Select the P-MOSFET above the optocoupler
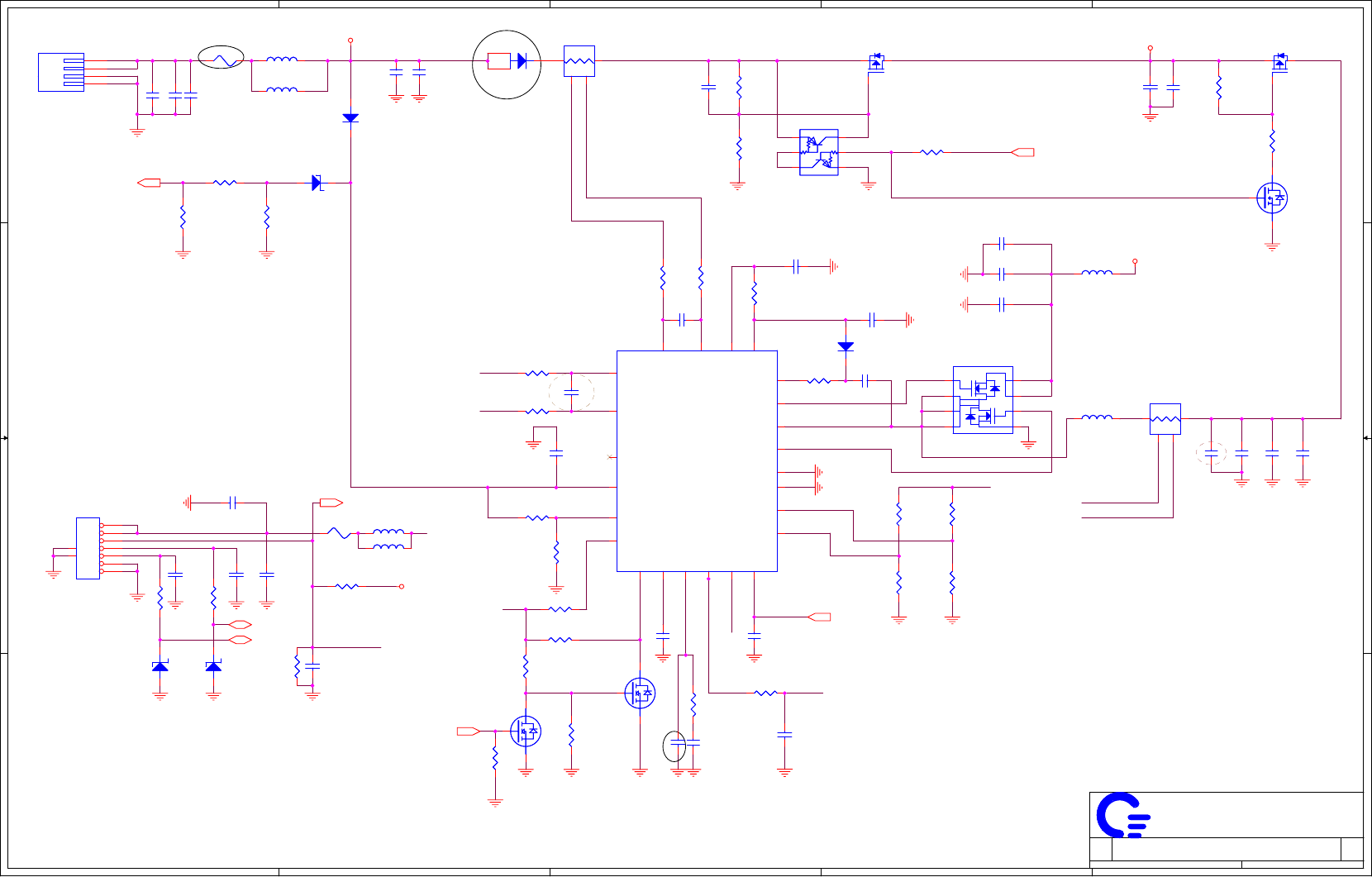 click(x=876, y=61)
